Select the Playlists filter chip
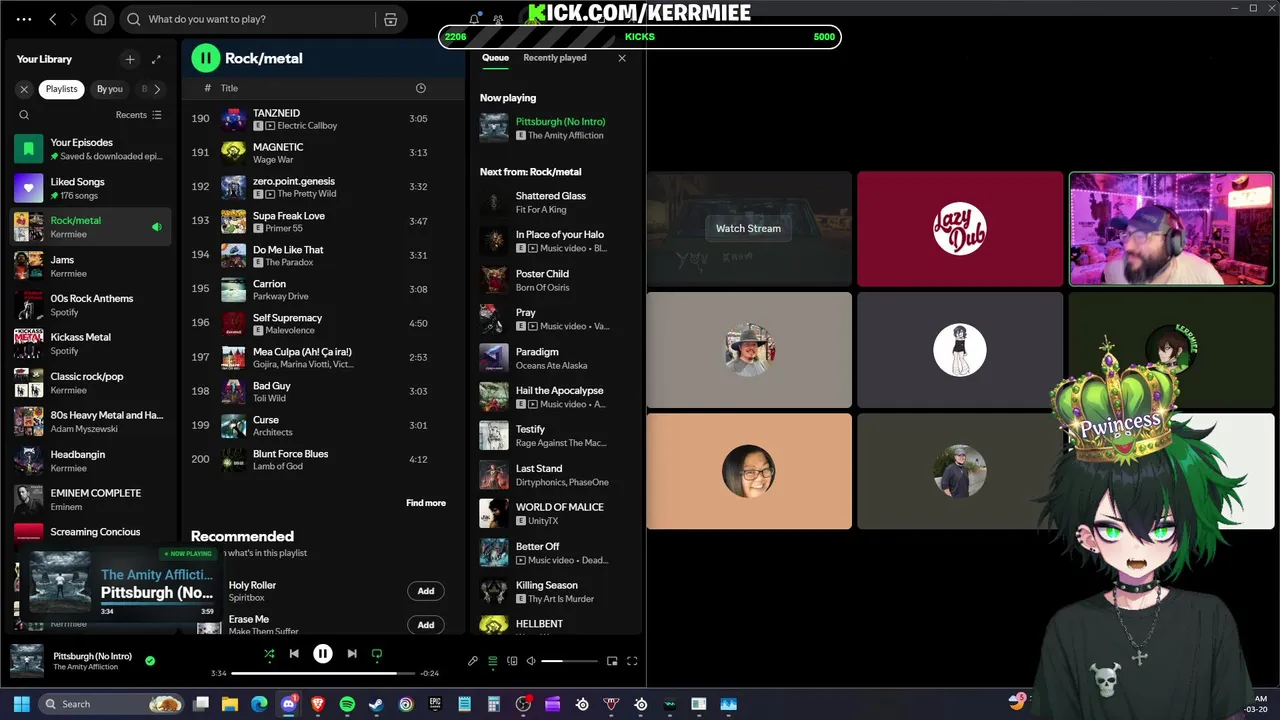The image size is (1280, 720). click(61, 89)
